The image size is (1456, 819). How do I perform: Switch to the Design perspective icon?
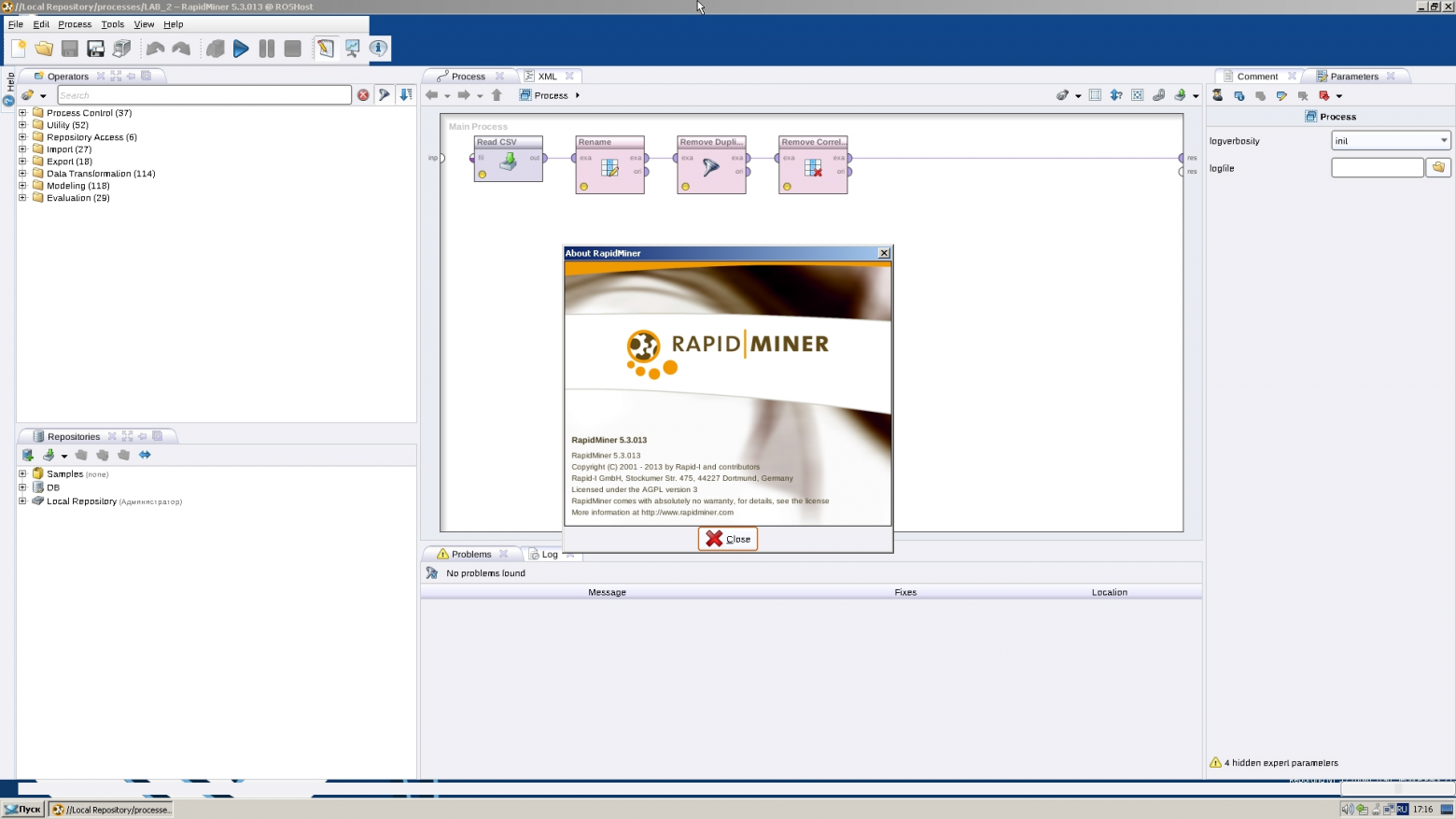[325, 48]
